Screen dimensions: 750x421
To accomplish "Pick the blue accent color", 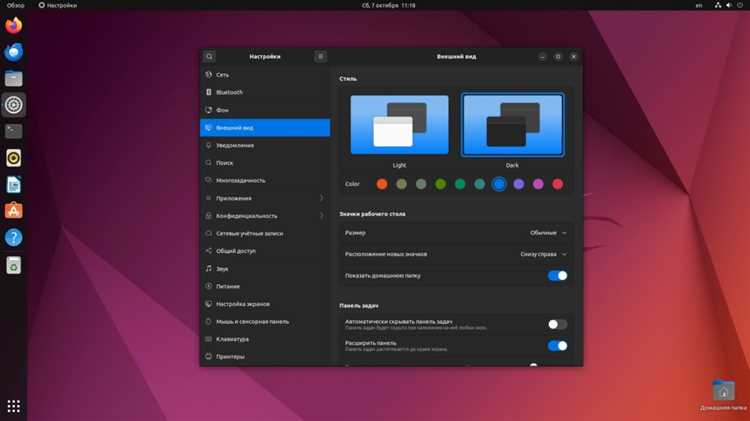I will (499, 184).
